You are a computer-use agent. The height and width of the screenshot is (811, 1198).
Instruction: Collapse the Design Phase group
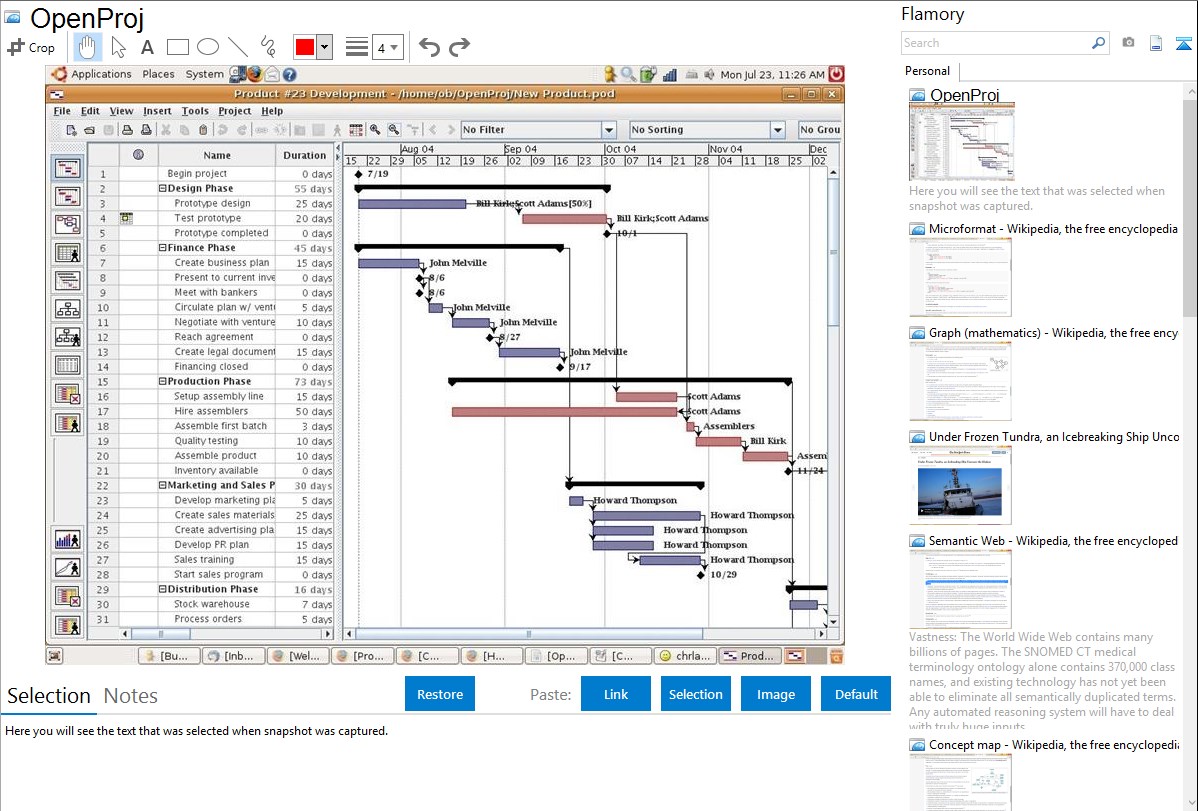[x=162, y=188]
